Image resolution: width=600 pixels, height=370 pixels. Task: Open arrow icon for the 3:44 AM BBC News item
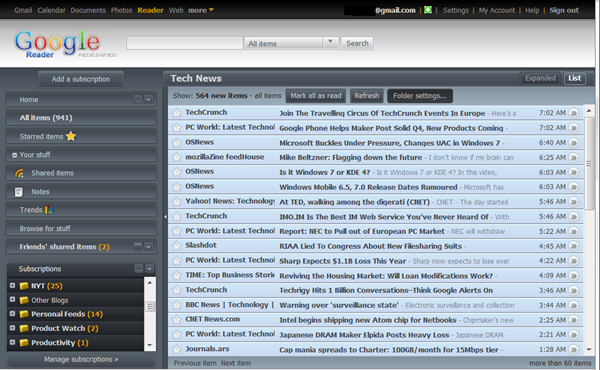[574, 305]
